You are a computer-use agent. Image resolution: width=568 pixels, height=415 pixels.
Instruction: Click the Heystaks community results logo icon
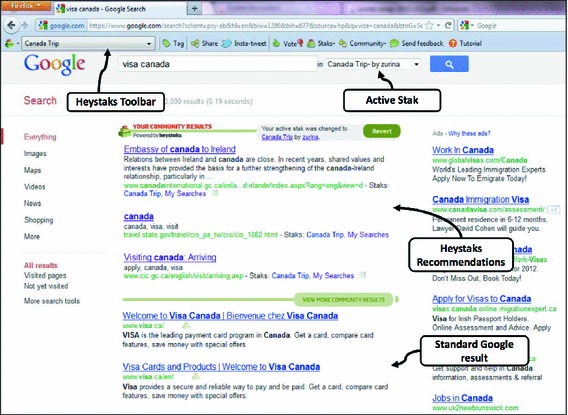(x=125, y=131)
